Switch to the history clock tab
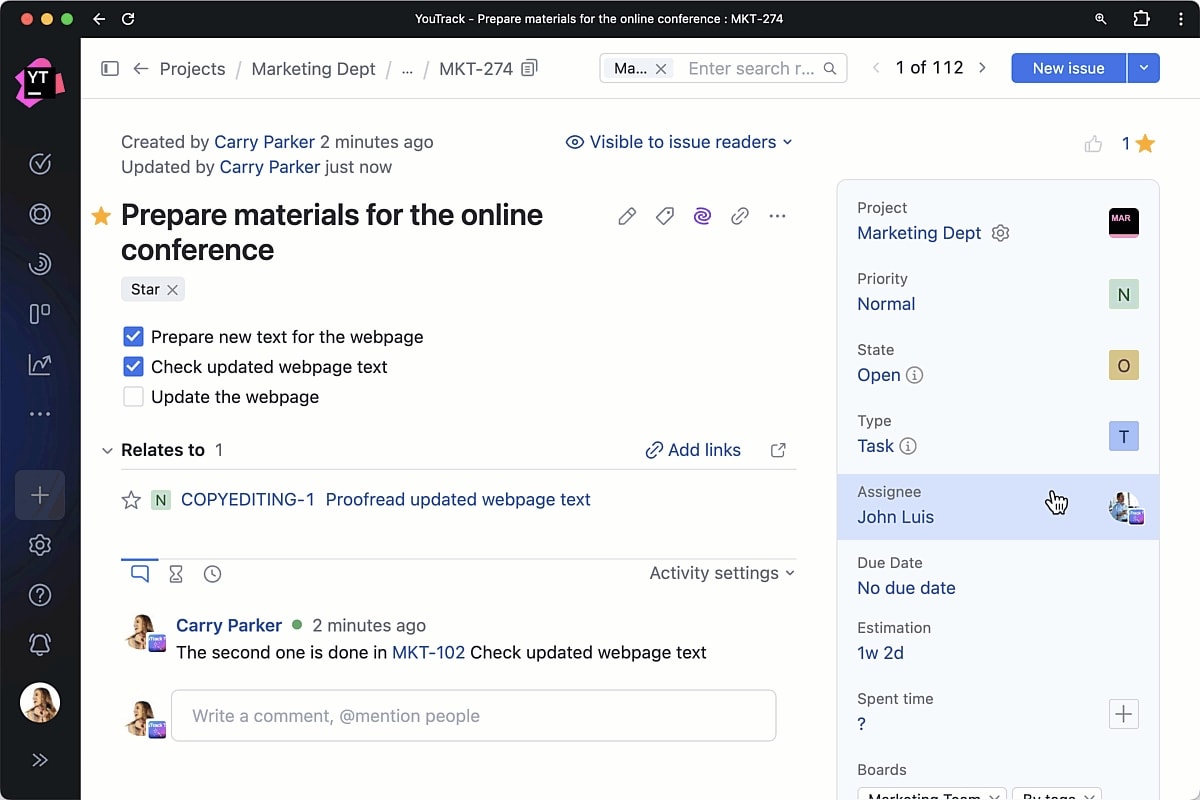Image resolution: width=1200 pixels, height=800 pixels. (x=212, y=574)
